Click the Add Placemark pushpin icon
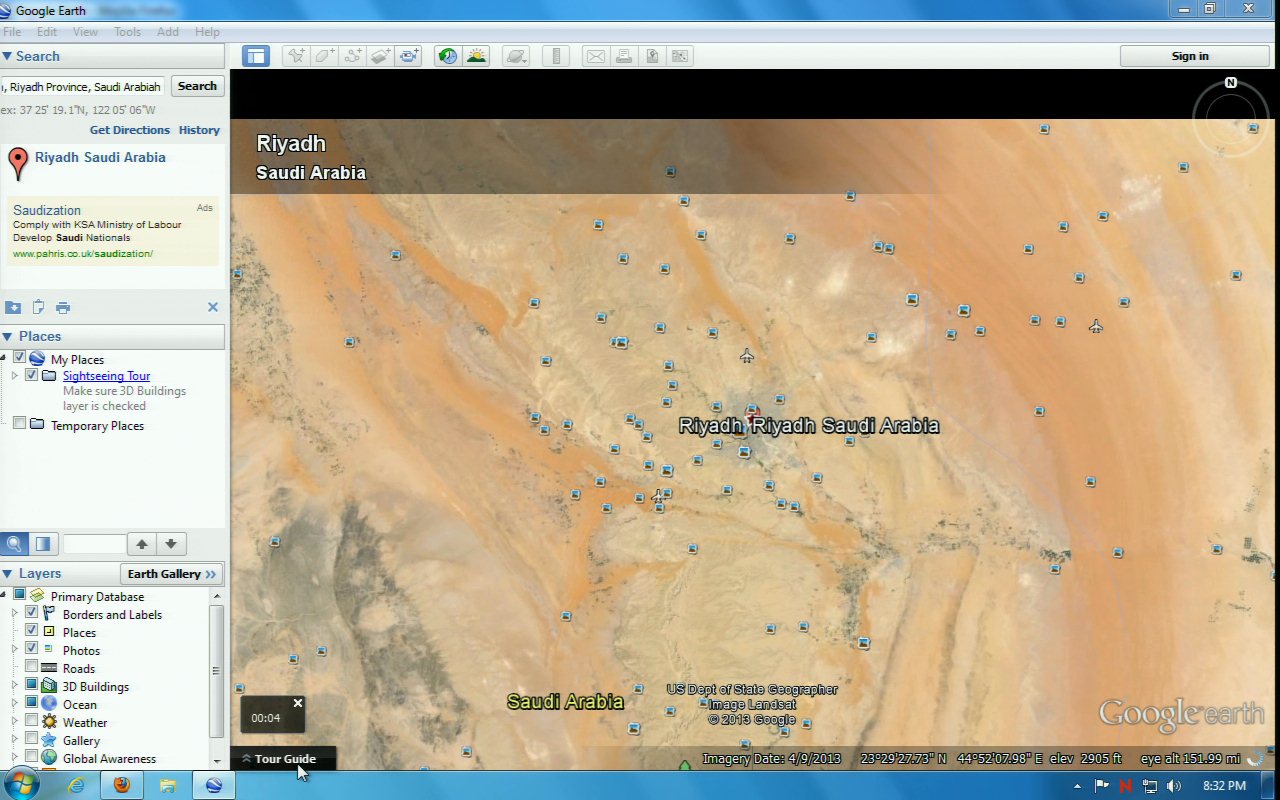The width and height of the screenshot is (1280, 800). tap(296, 56)
